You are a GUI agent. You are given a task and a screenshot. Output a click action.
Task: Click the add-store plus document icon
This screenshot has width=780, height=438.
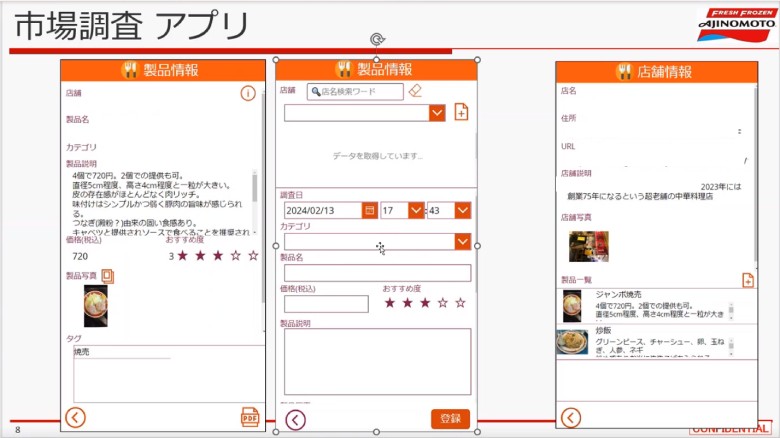point(461,112)
